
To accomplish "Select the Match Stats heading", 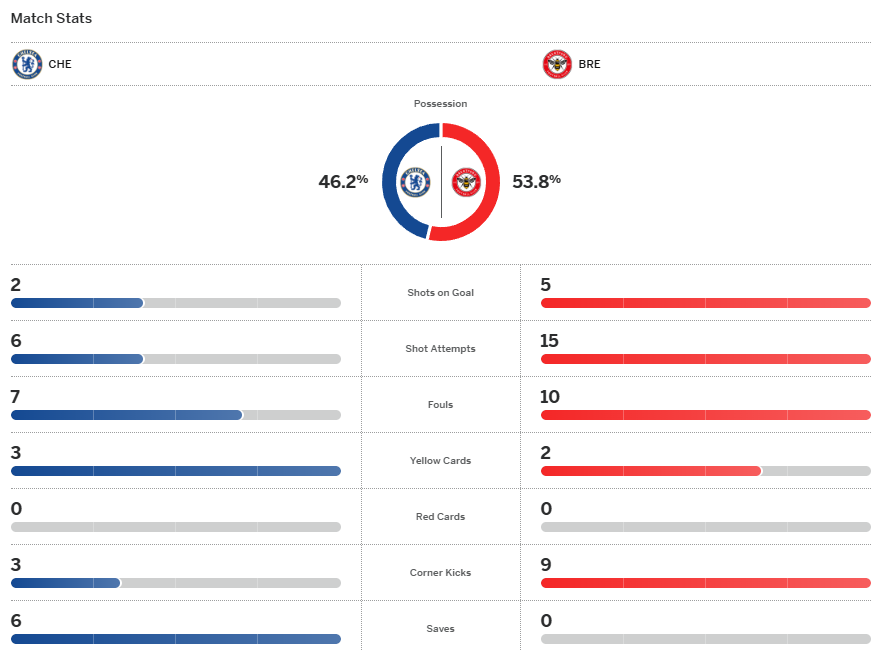I will 51,18.
